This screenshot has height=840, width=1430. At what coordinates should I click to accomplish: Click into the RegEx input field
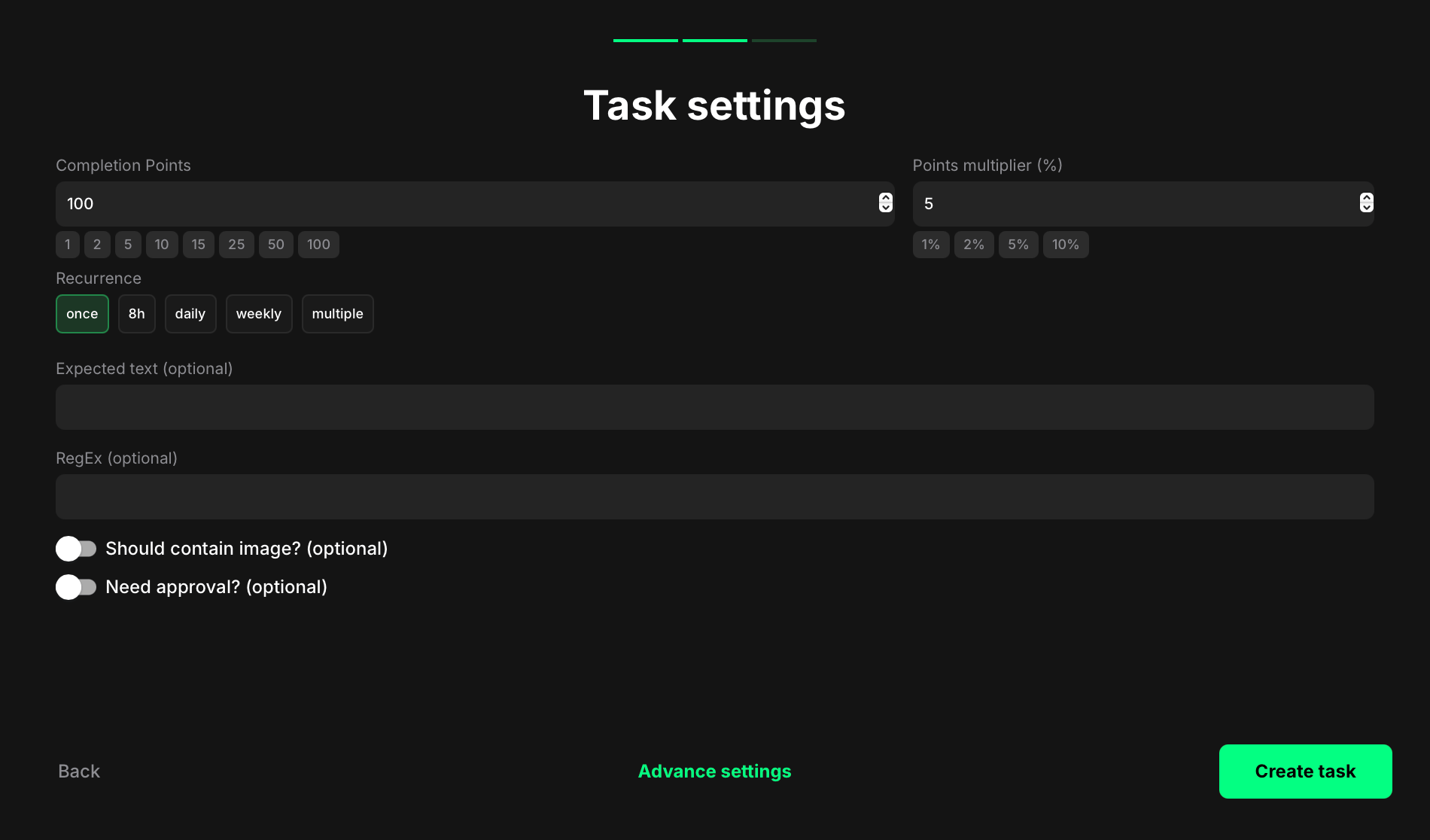click(x=715, y=497)
